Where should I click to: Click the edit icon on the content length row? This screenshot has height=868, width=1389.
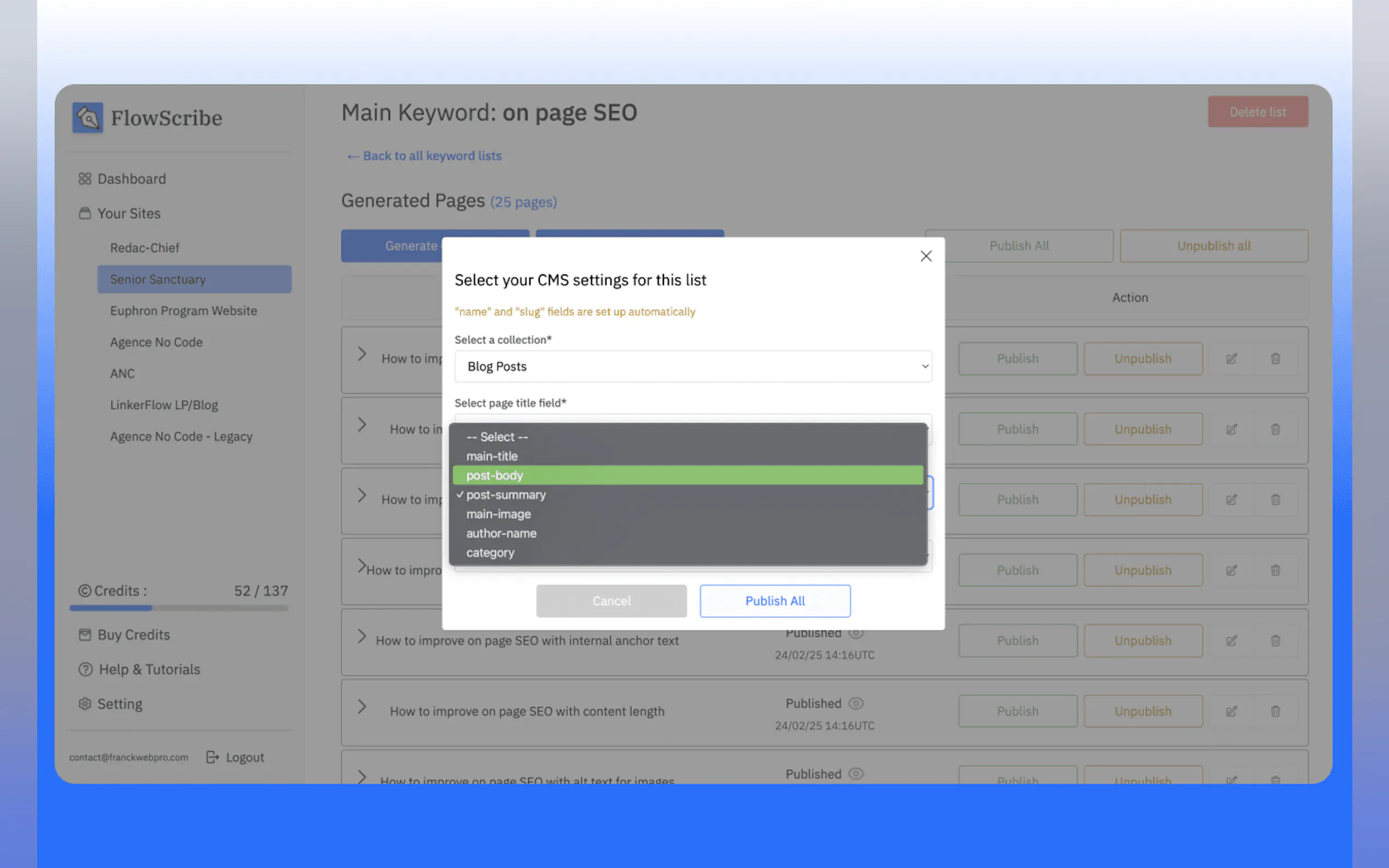pos(1231,711)
